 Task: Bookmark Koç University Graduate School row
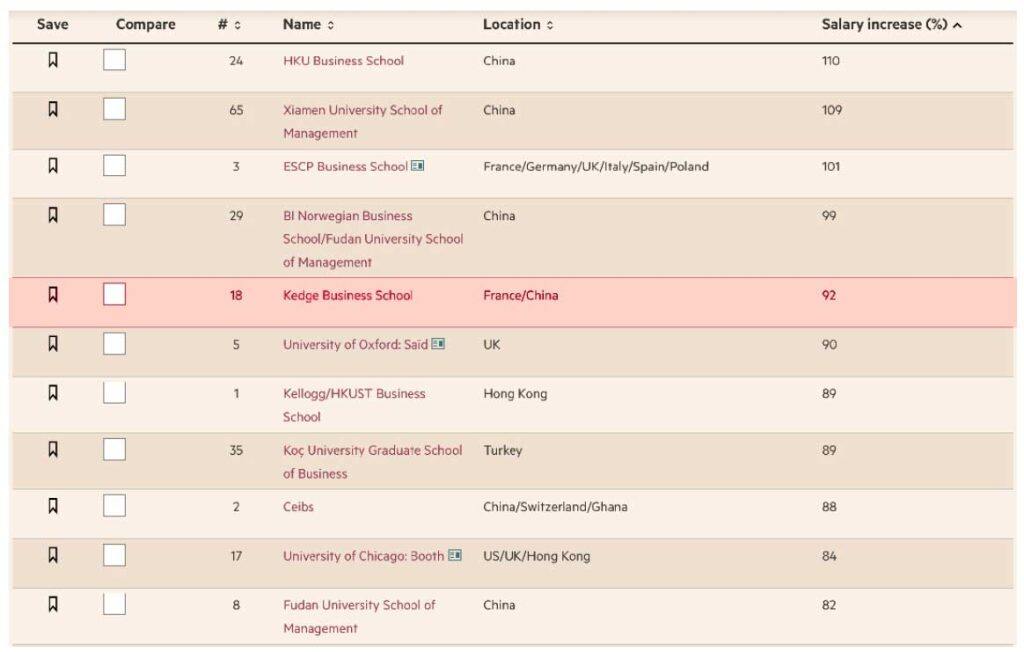(x=53, y=449)
